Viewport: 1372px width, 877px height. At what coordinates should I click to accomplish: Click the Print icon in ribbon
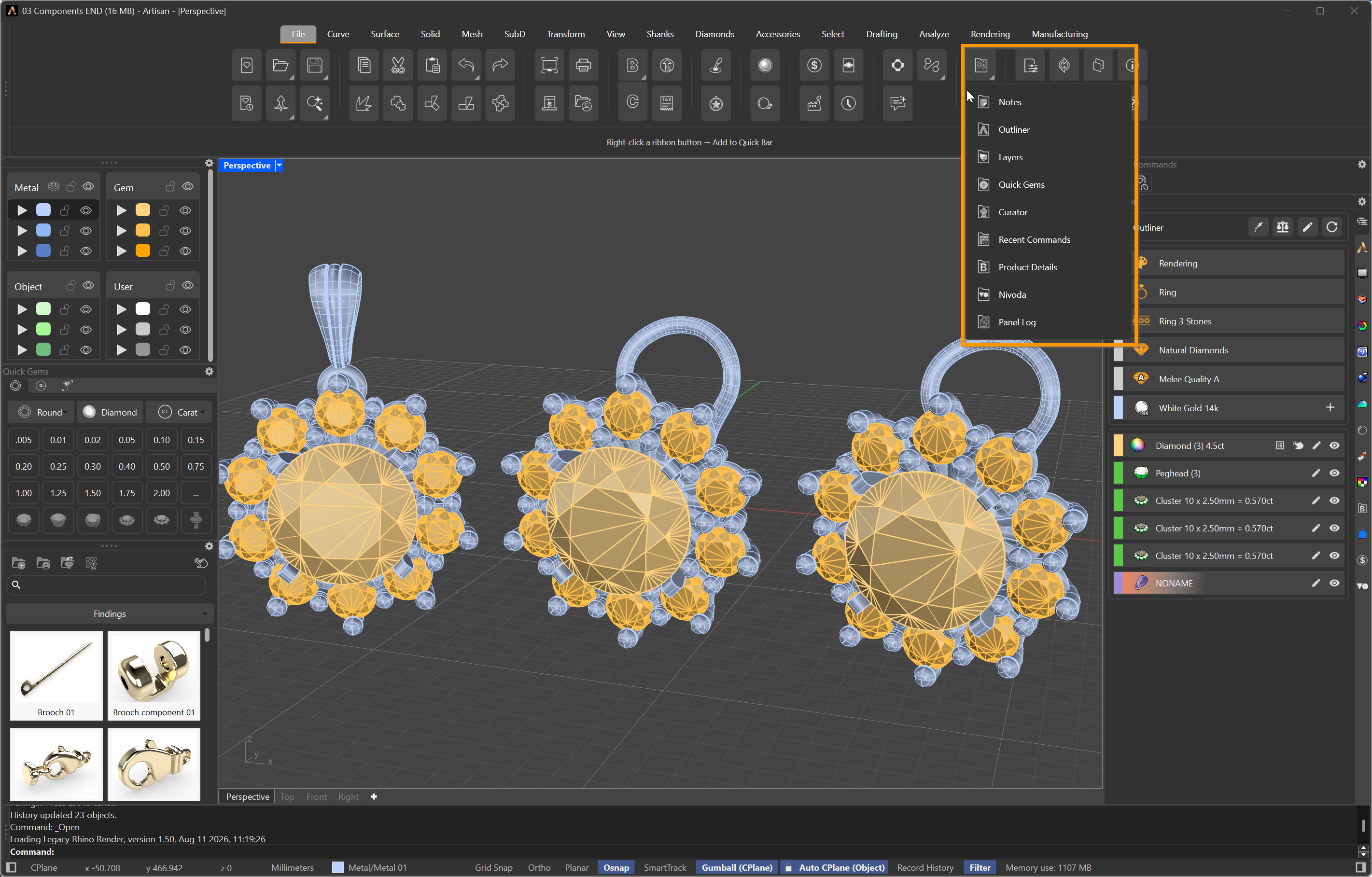point(584,66)
